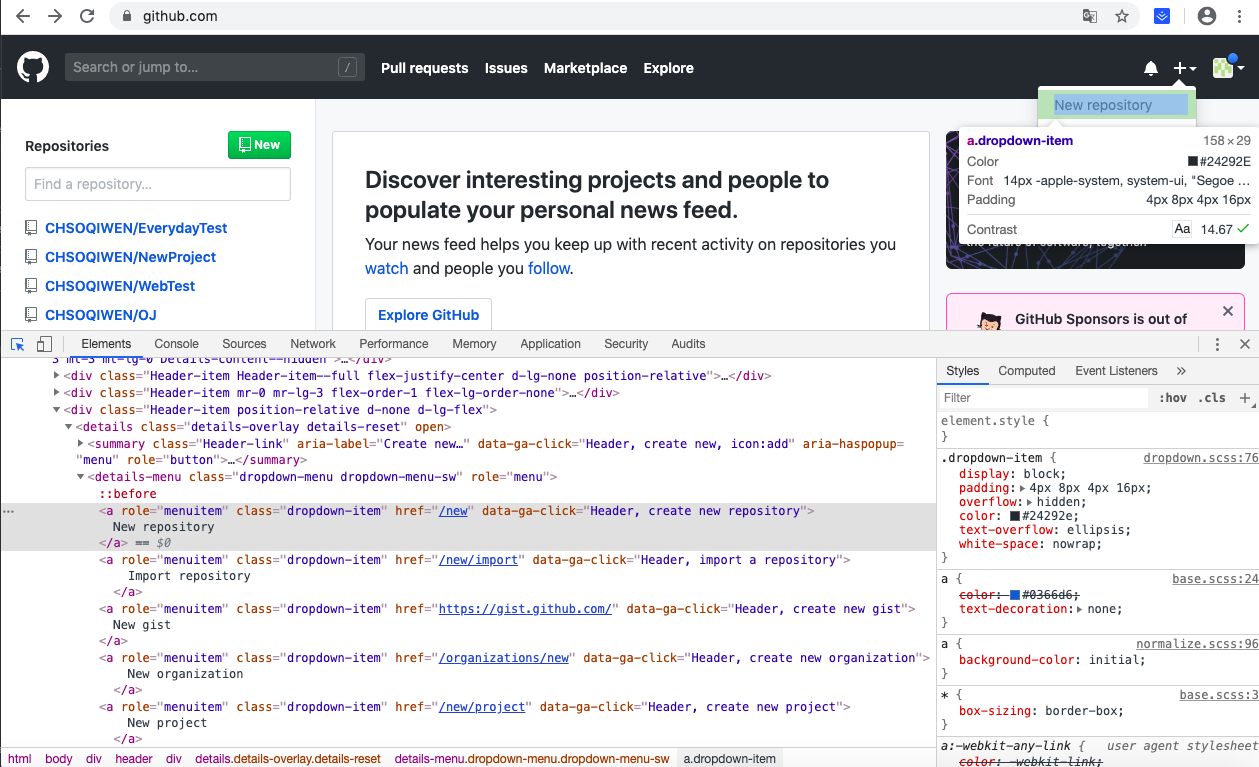Click repository icon beside CHSOQIWEN/NewProject

(31, 257)
